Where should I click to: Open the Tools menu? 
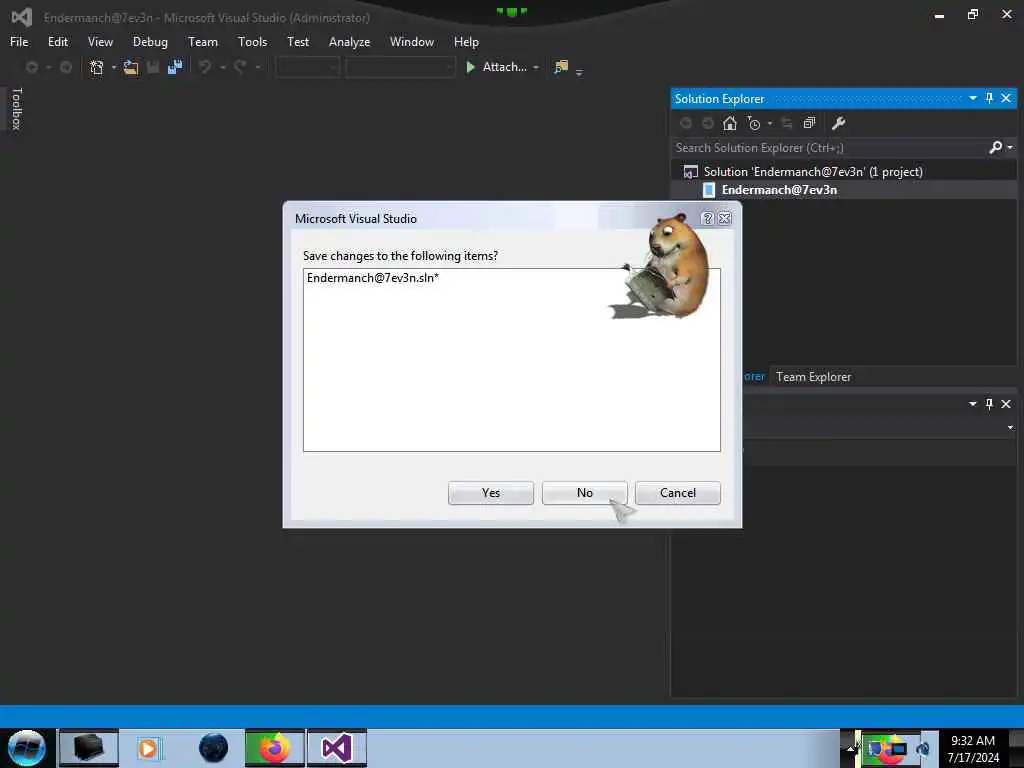(x=252, y=42)
